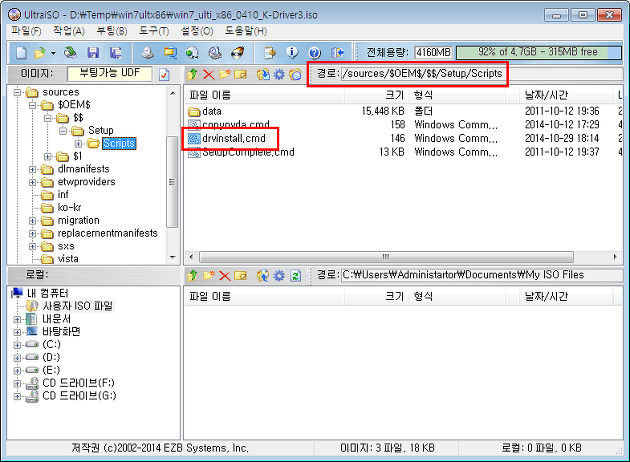Select the SetupComplete.cmd file
This screenshot has height=462, width=630.
pos(248,152)
